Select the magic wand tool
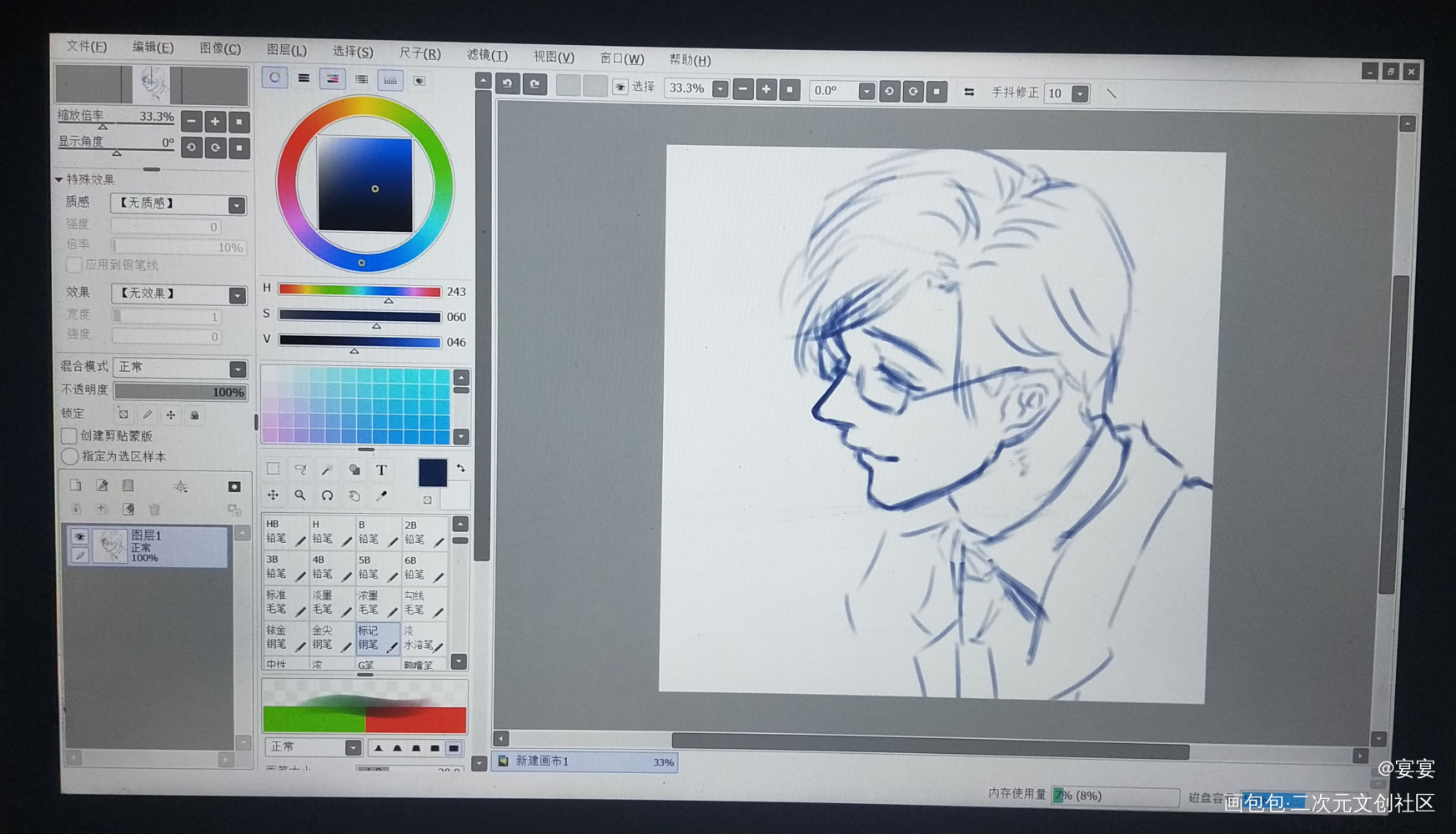Screen dimensions: 1456x834 point(328,470)
